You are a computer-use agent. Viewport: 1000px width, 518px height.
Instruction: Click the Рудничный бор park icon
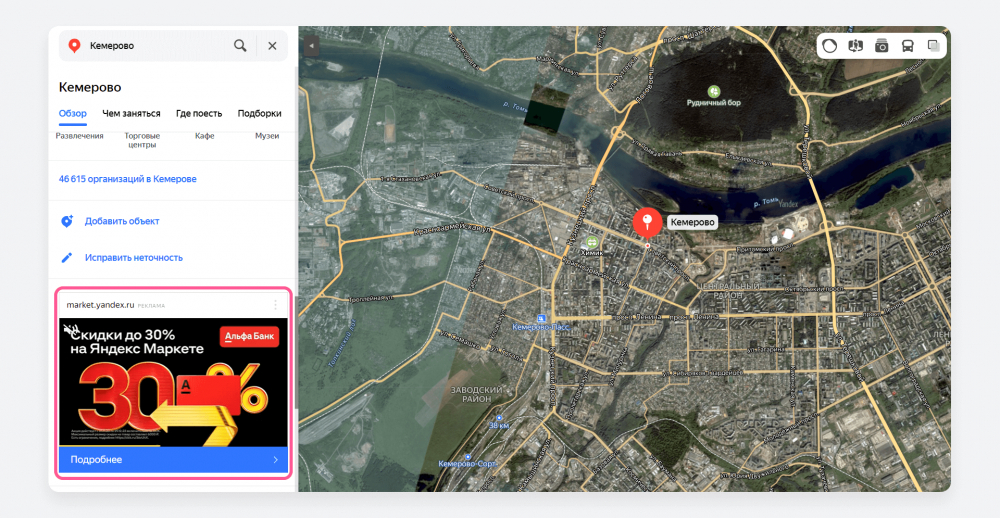pos(714,92)
